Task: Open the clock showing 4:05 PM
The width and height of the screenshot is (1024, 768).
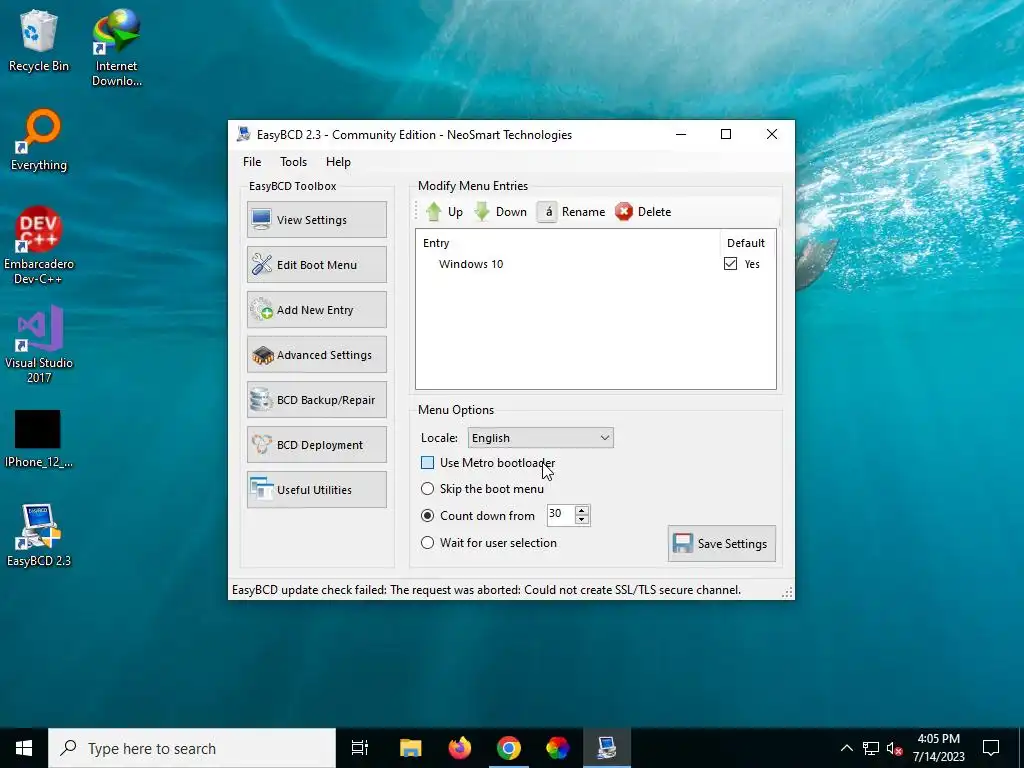Action: click(938, 748)
